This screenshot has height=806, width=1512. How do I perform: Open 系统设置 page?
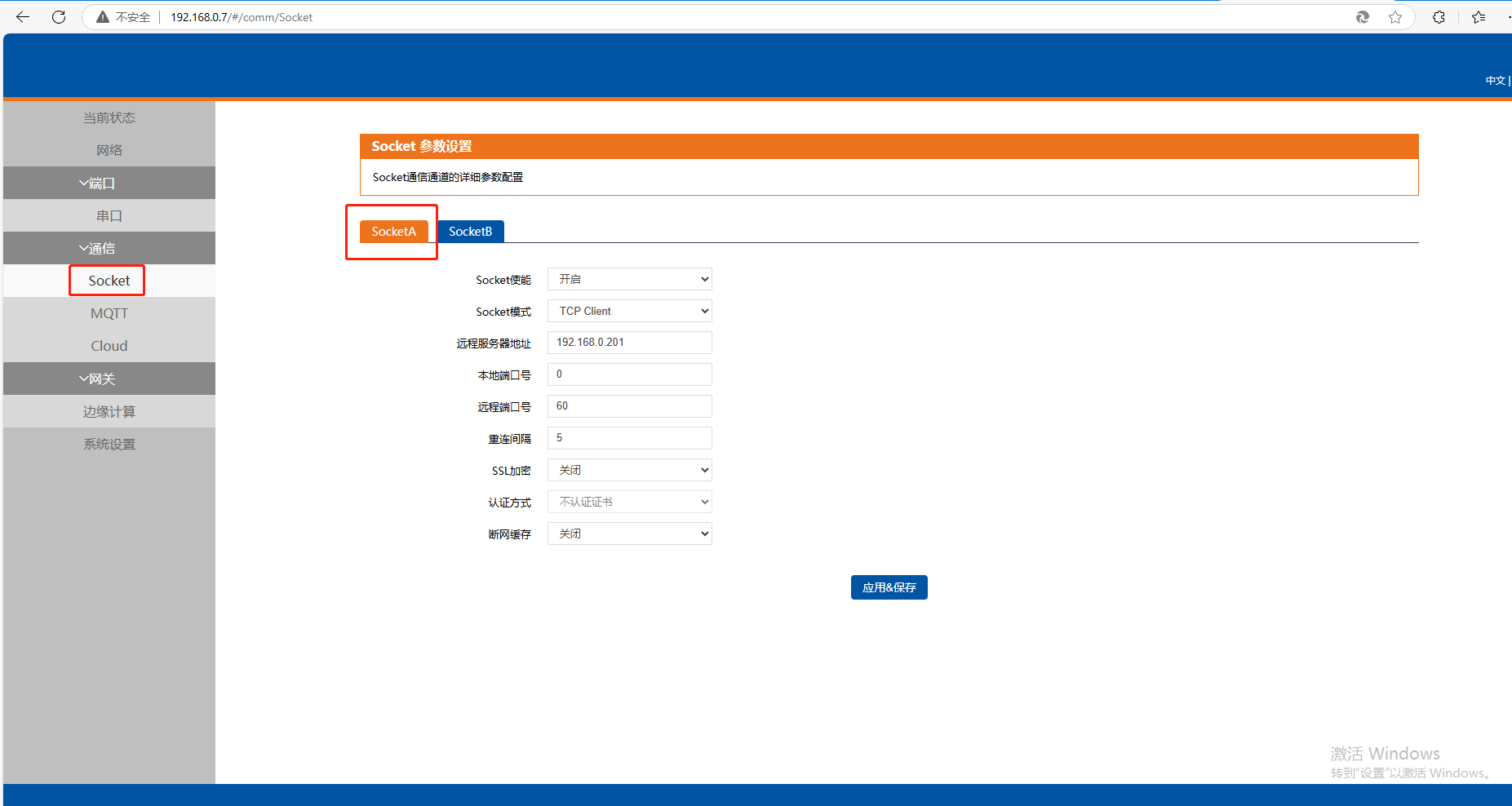point(109,444)
